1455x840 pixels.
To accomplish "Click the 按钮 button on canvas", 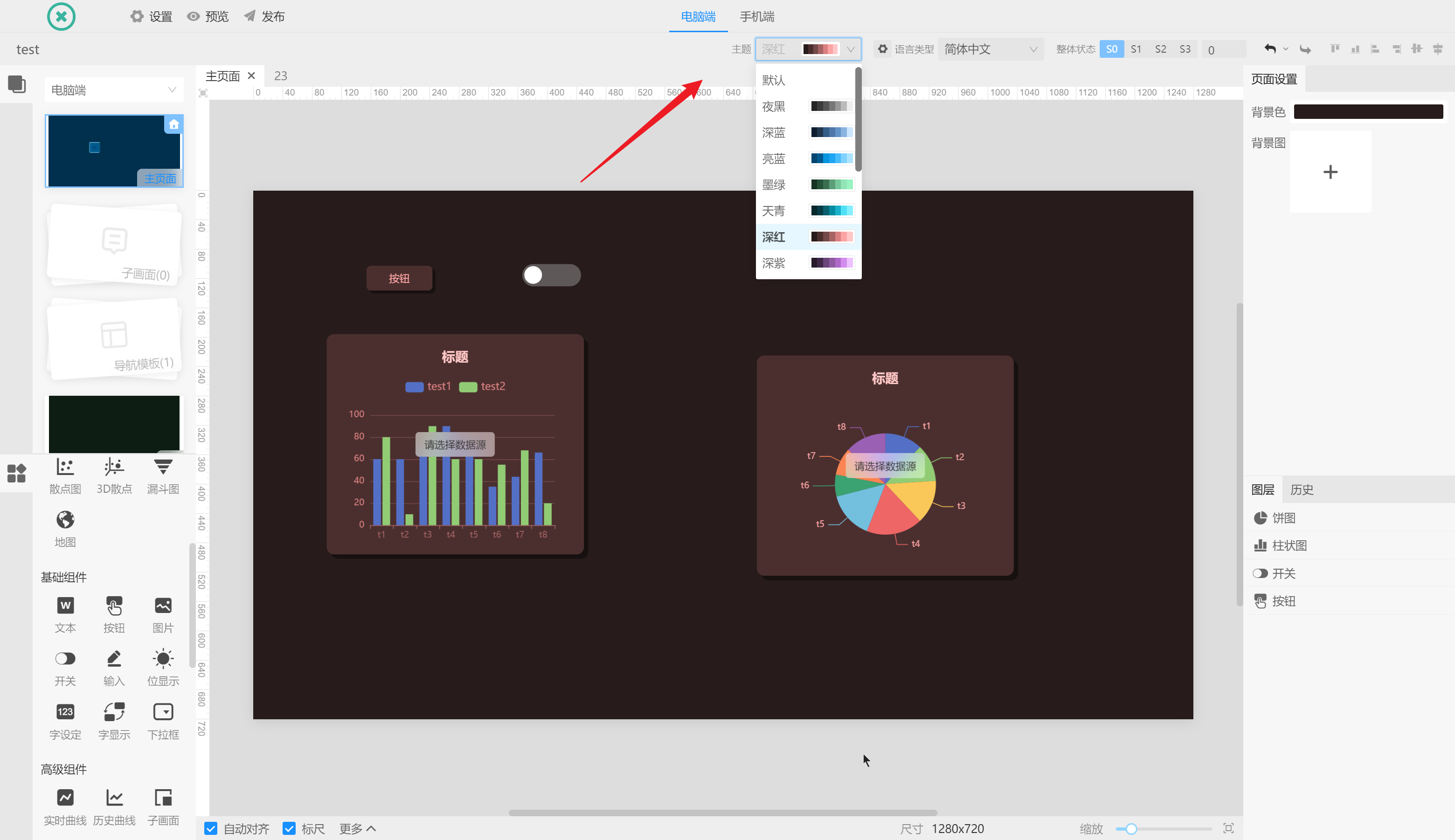I will click(399, 278).
